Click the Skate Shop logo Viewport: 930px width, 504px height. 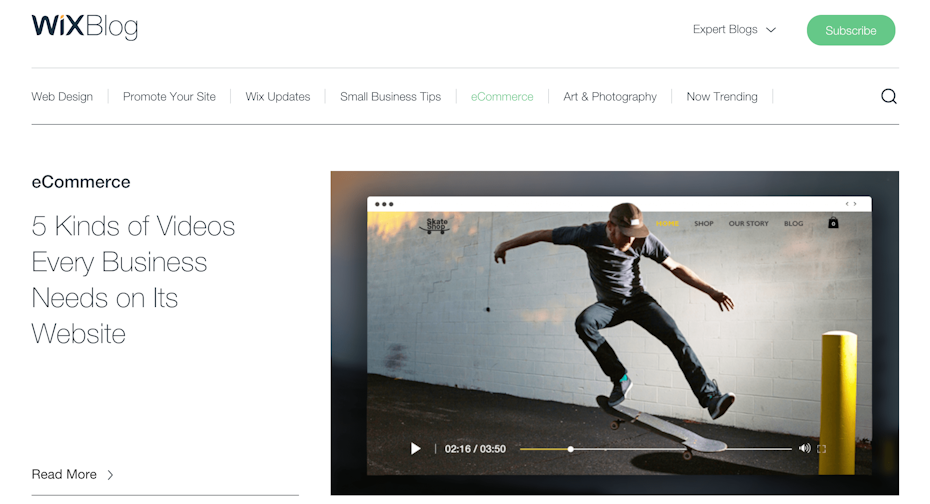coord(437,225)
